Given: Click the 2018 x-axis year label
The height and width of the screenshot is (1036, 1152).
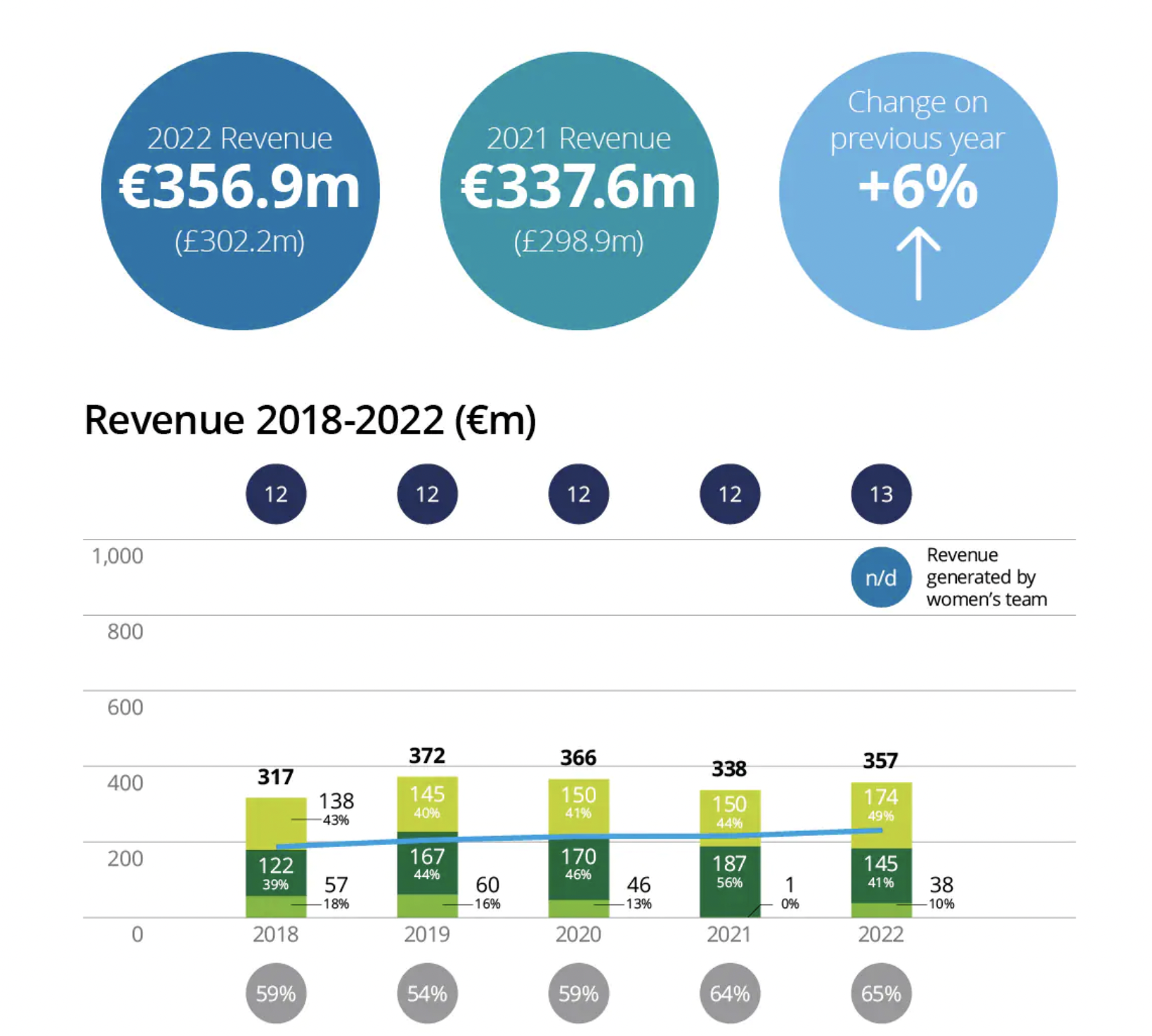Looking at the screenshot, I should pyautogui.click(x=276, y=935).
